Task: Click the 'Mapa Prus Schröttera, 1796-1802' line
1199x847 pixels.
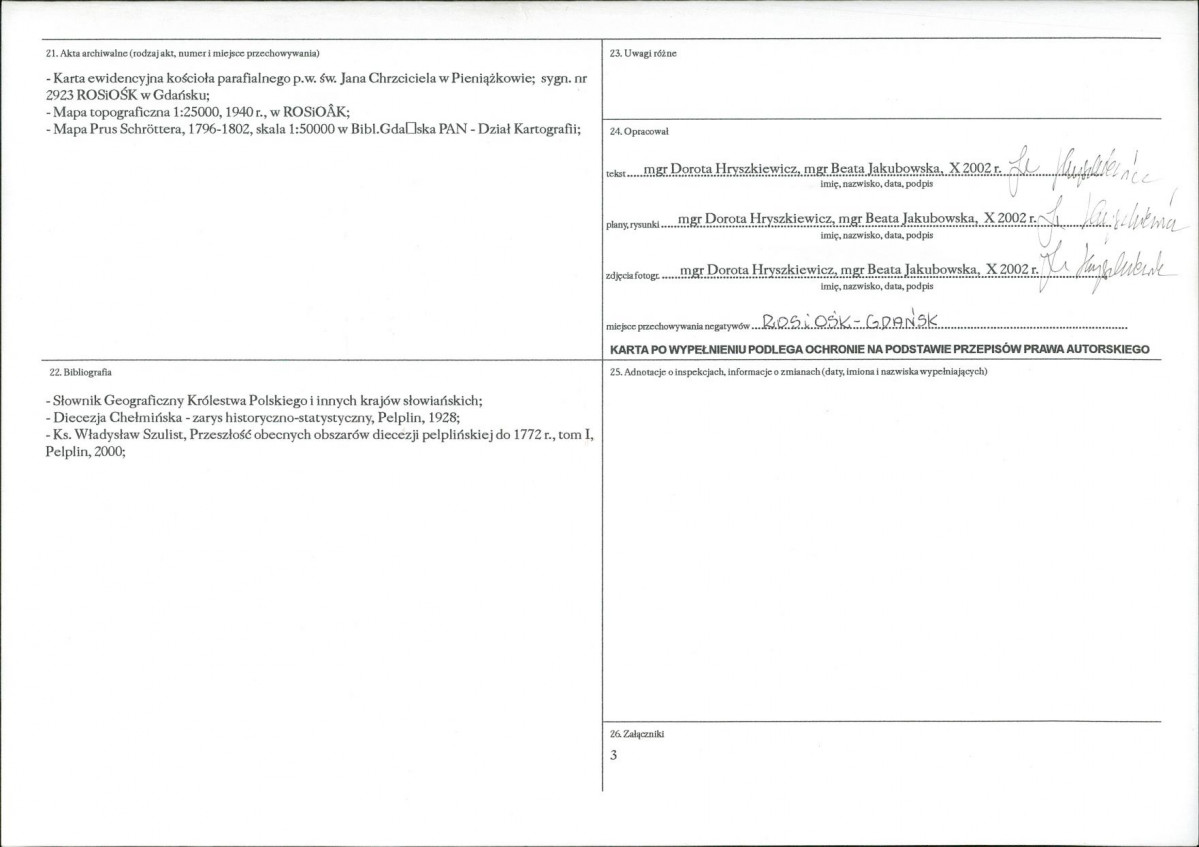Action: pyautogui.click(x=314, y=129)
